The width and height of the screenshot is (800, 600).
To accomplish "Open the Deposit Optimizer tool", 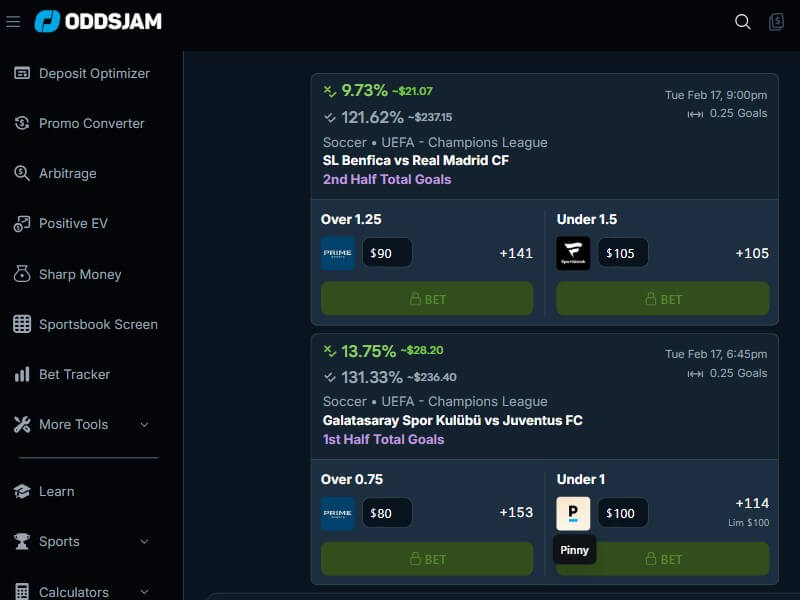I will point(94,73).
